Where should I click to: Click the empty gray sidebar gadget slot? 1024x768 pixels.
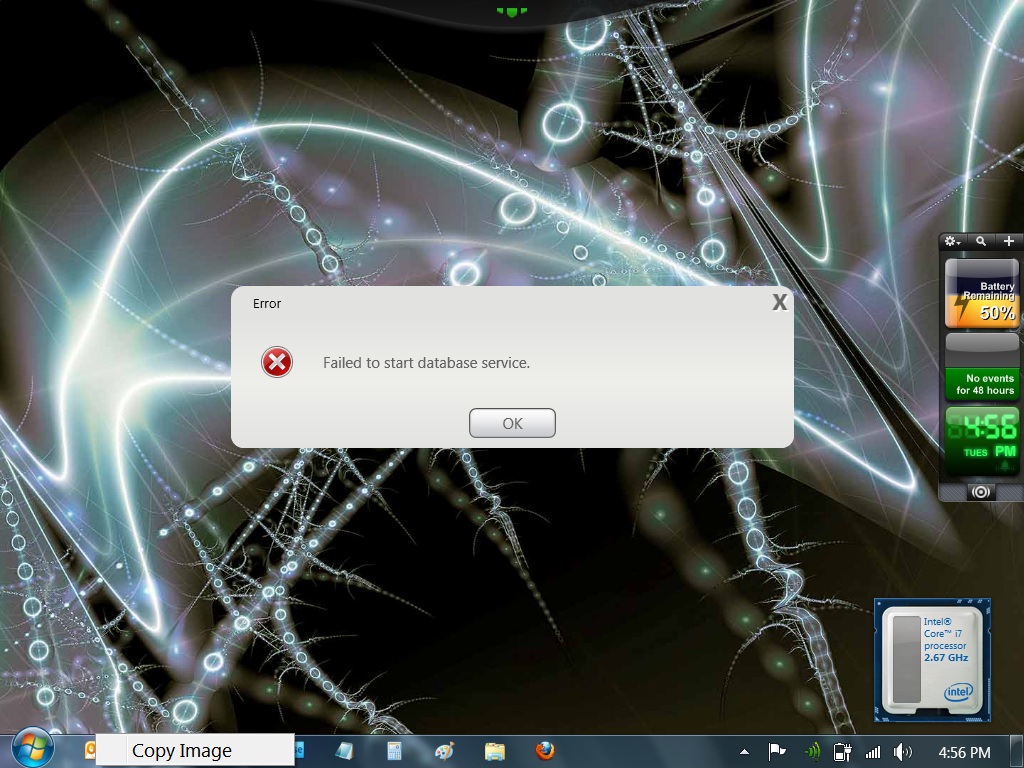pyautogui.click(x=982, y=350)
